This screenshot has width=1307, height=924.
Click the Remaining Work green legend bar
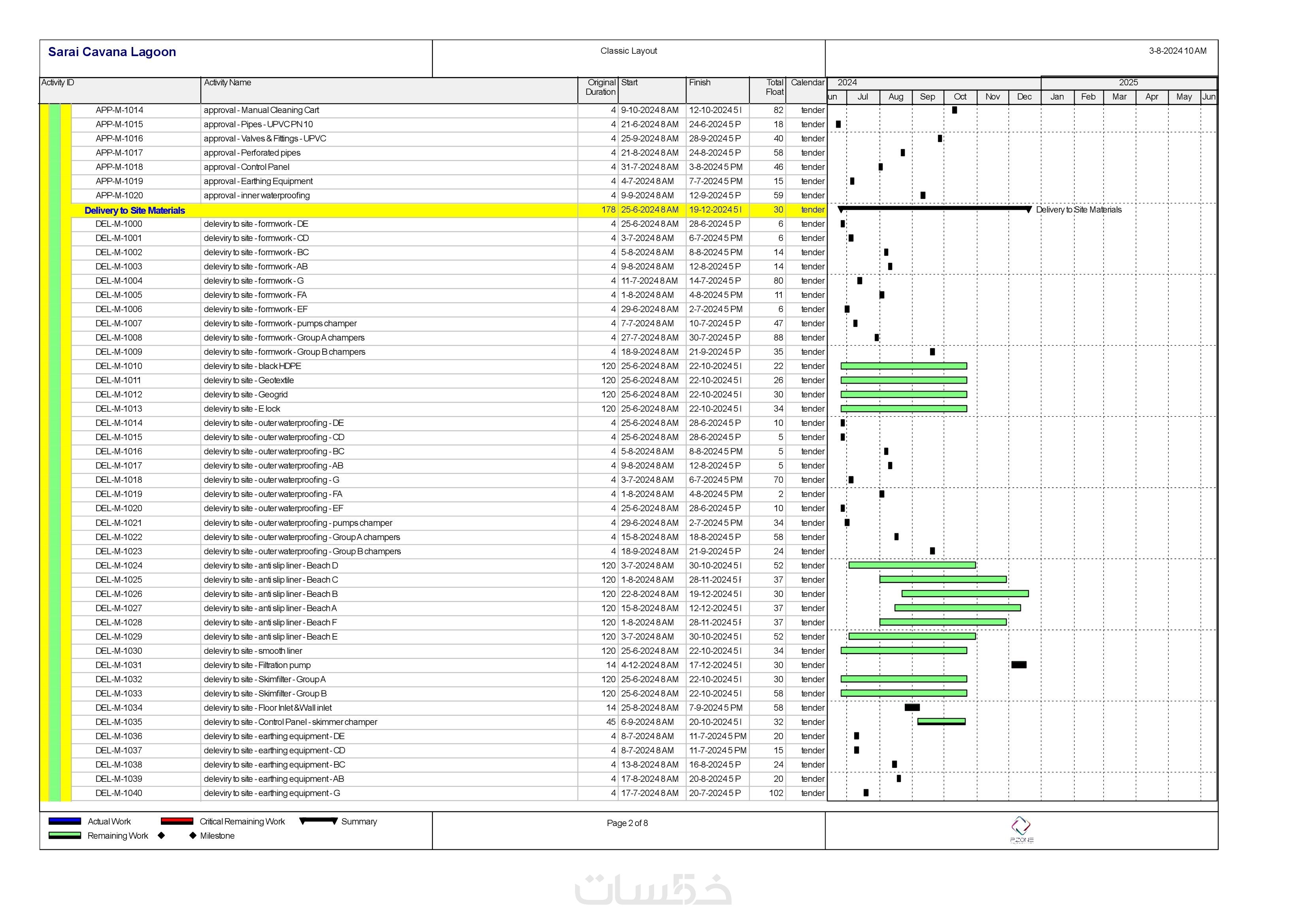coord(64,835)
